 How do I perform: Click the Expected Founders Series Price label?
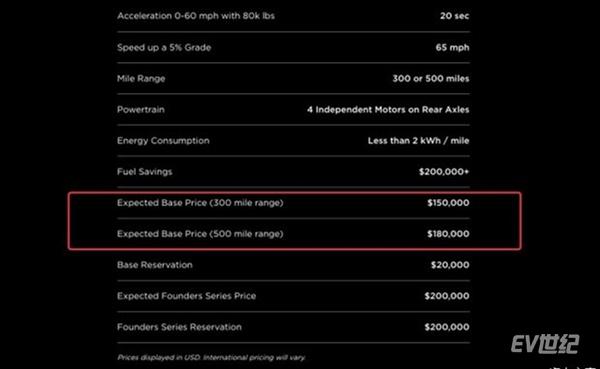tap(187, 296)
